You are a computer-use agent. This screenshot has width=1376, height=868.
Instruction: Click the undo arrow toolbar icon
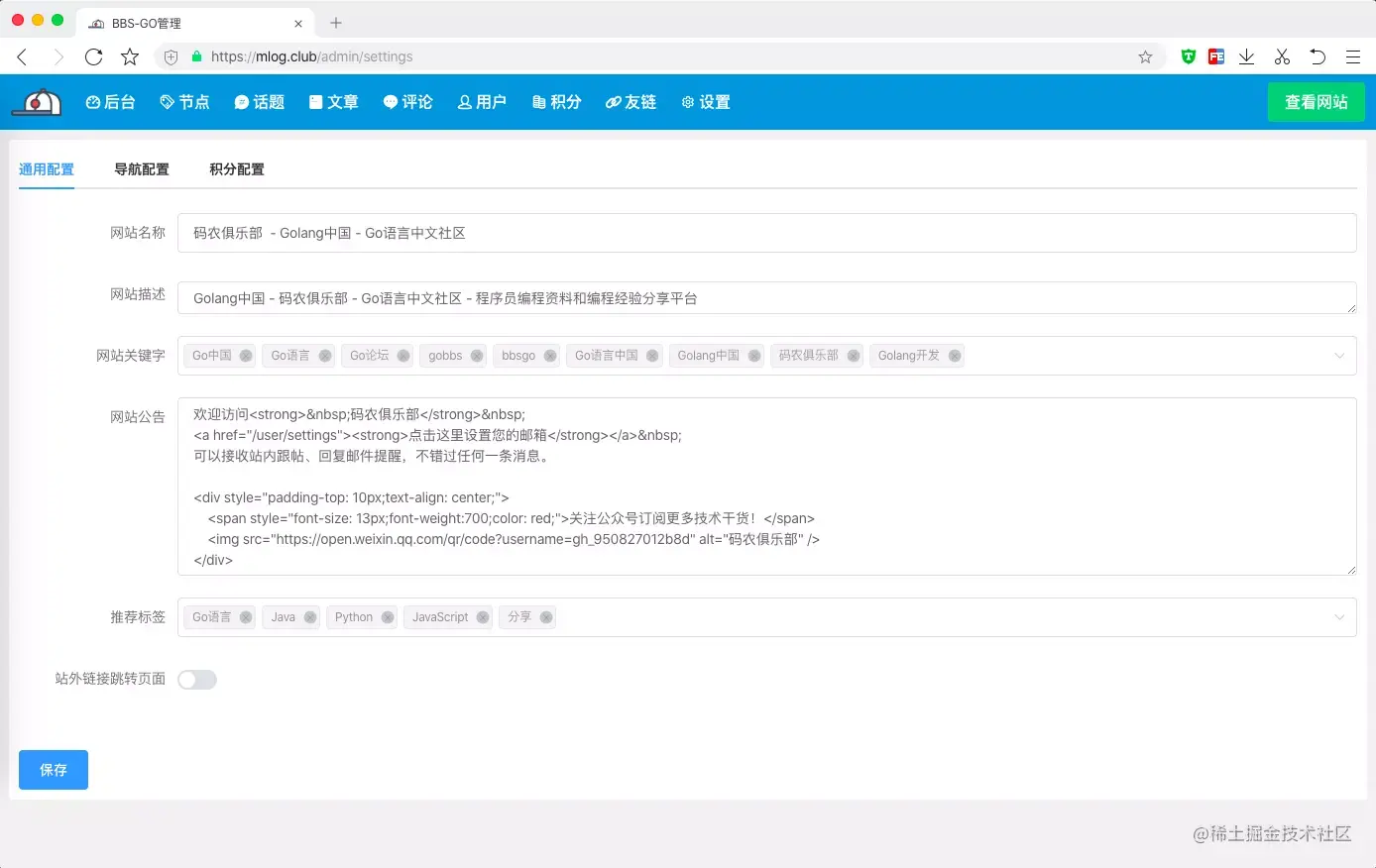tap(1318, 56)
